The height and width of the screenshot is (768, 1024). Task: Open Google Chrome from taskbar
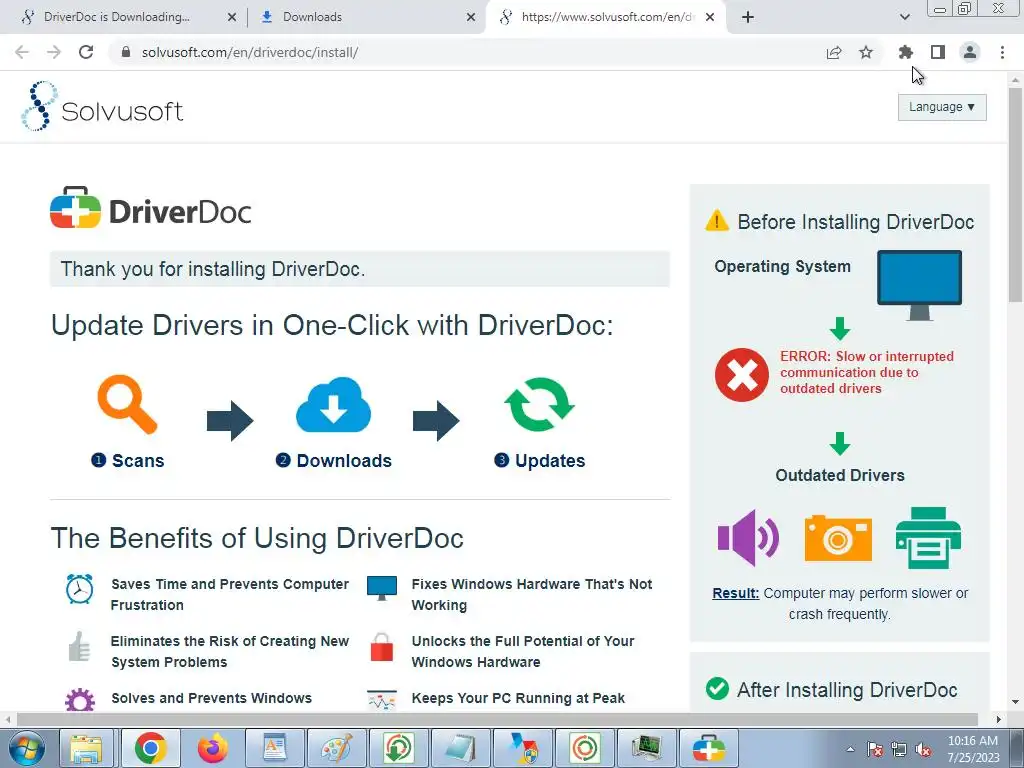(151, 748)
